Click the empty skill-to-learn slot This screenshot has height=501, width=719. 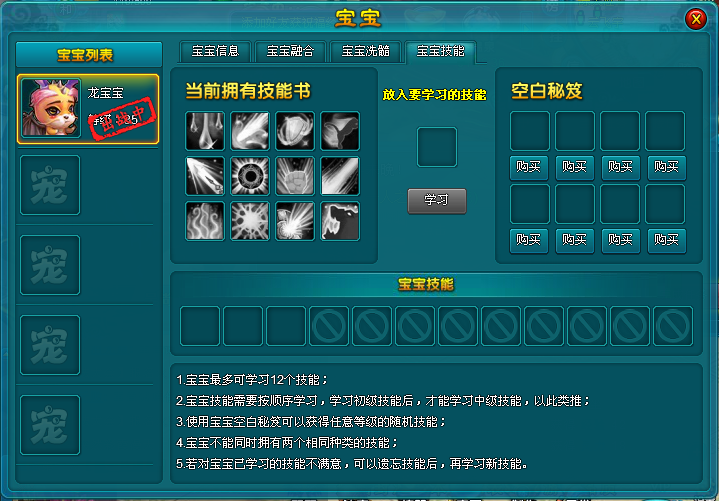click(x=437, y=147)
